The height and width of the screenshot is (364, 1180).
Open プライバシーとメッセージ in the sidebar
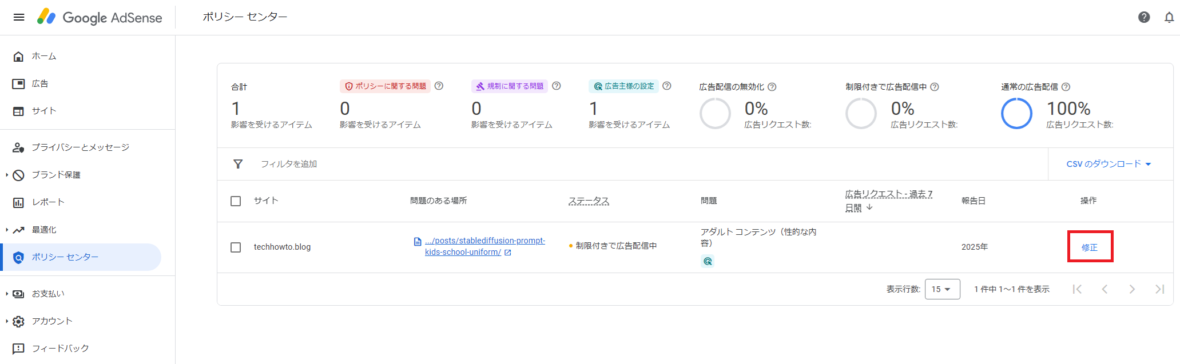coord(81,147)
